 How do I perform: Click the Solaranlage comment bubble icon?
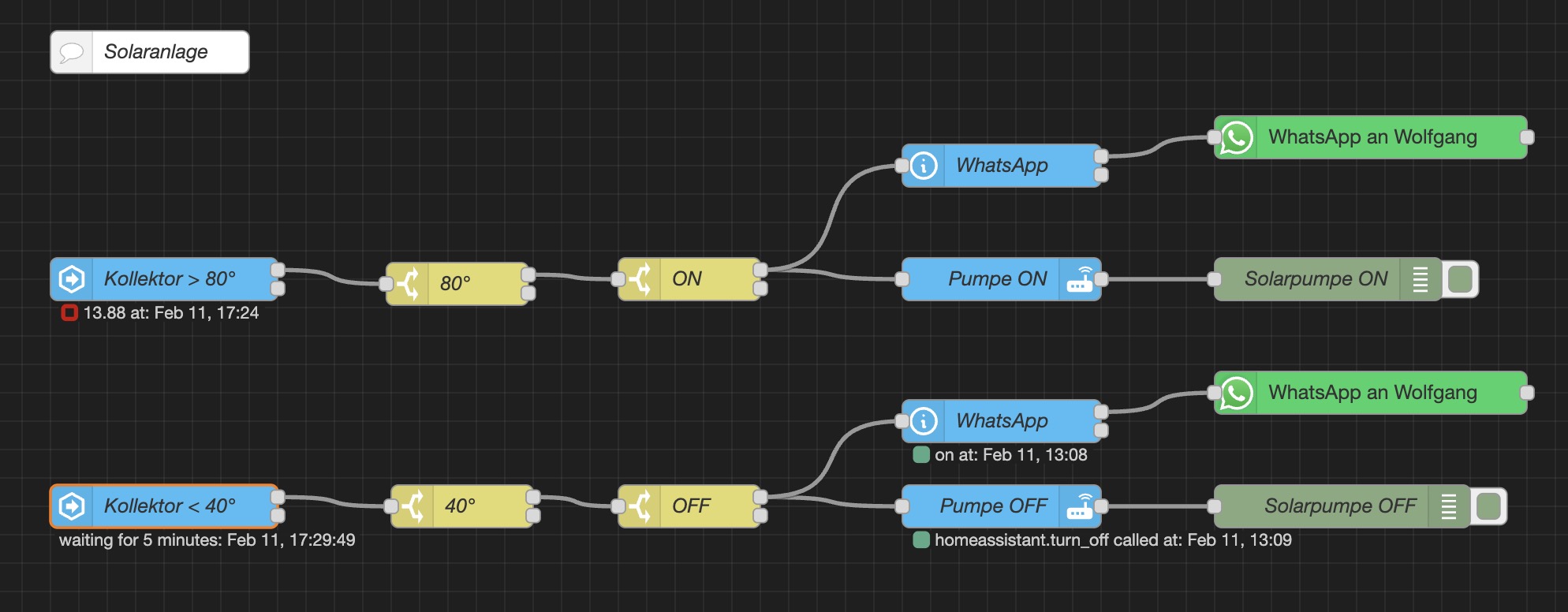point(72,52)
